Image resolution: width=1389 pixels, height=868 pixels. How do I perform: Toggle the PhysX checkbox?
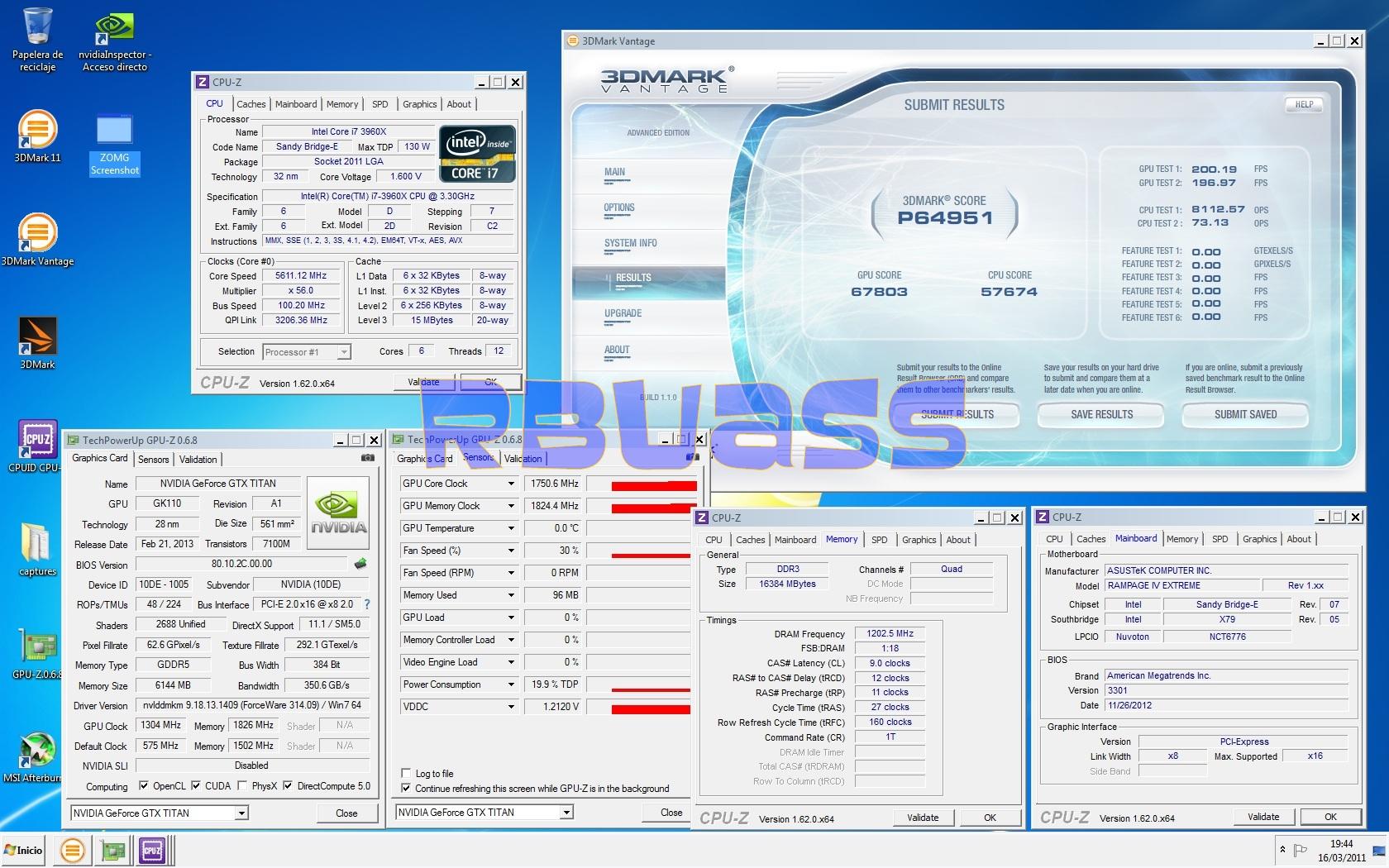point(242,786)
